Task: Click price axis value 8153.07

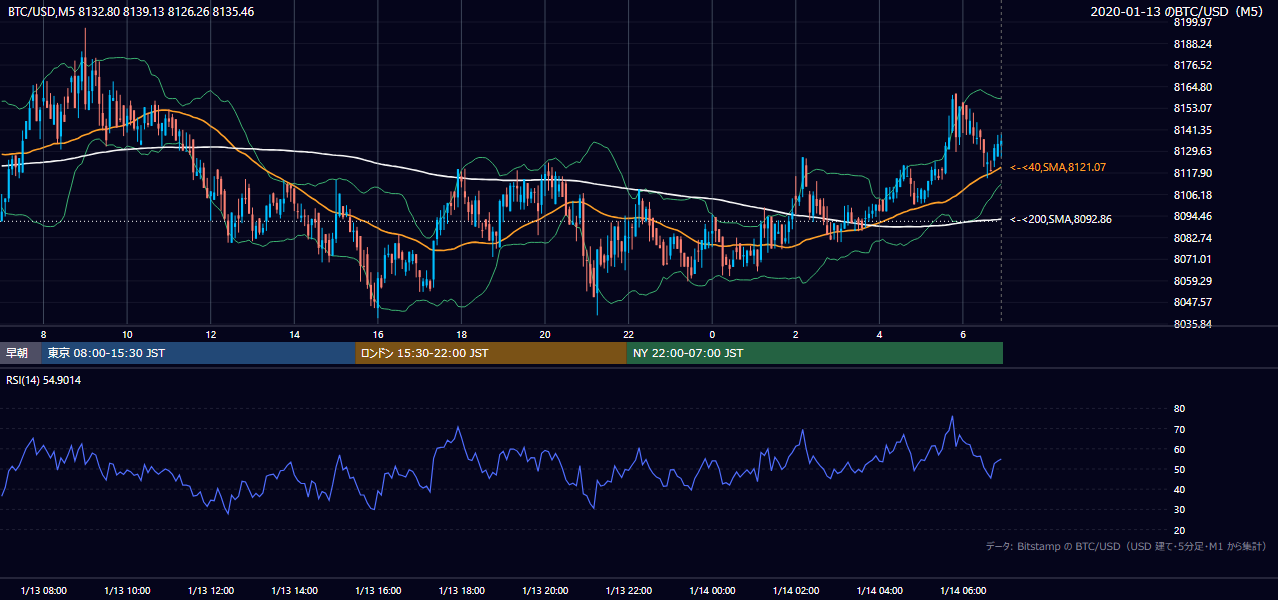Action: tap(1192, 108)
